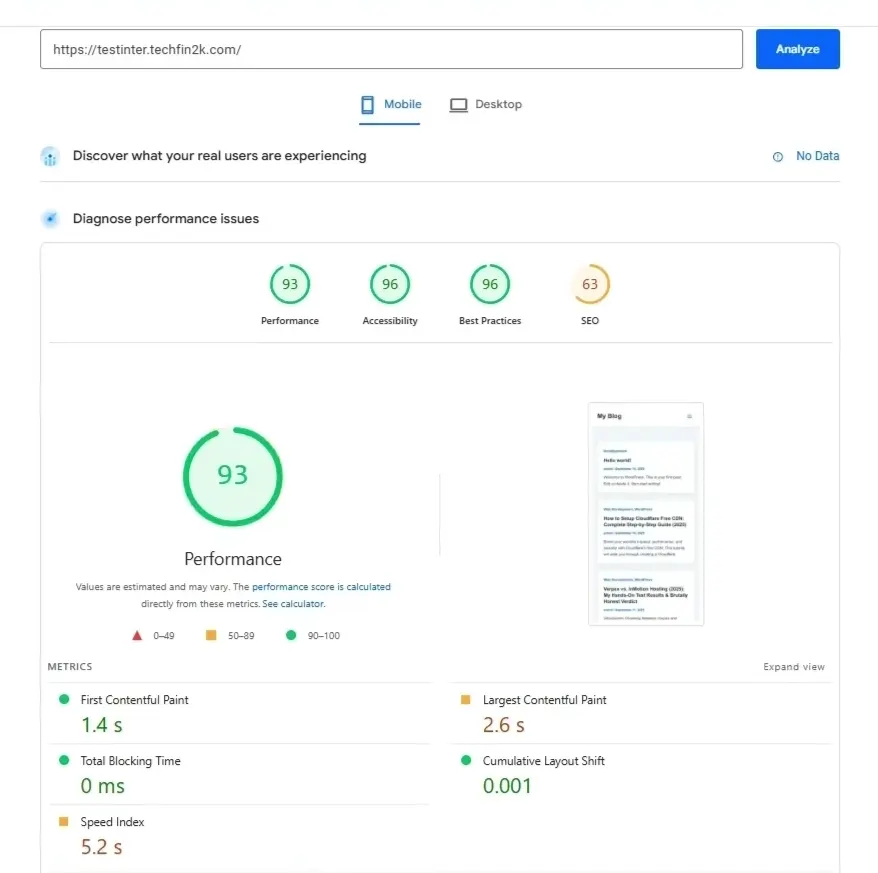Image resolution: width=878 pixels, height=873 pixels.
Task: Open the performance score is calculated link
Action: 321,587
